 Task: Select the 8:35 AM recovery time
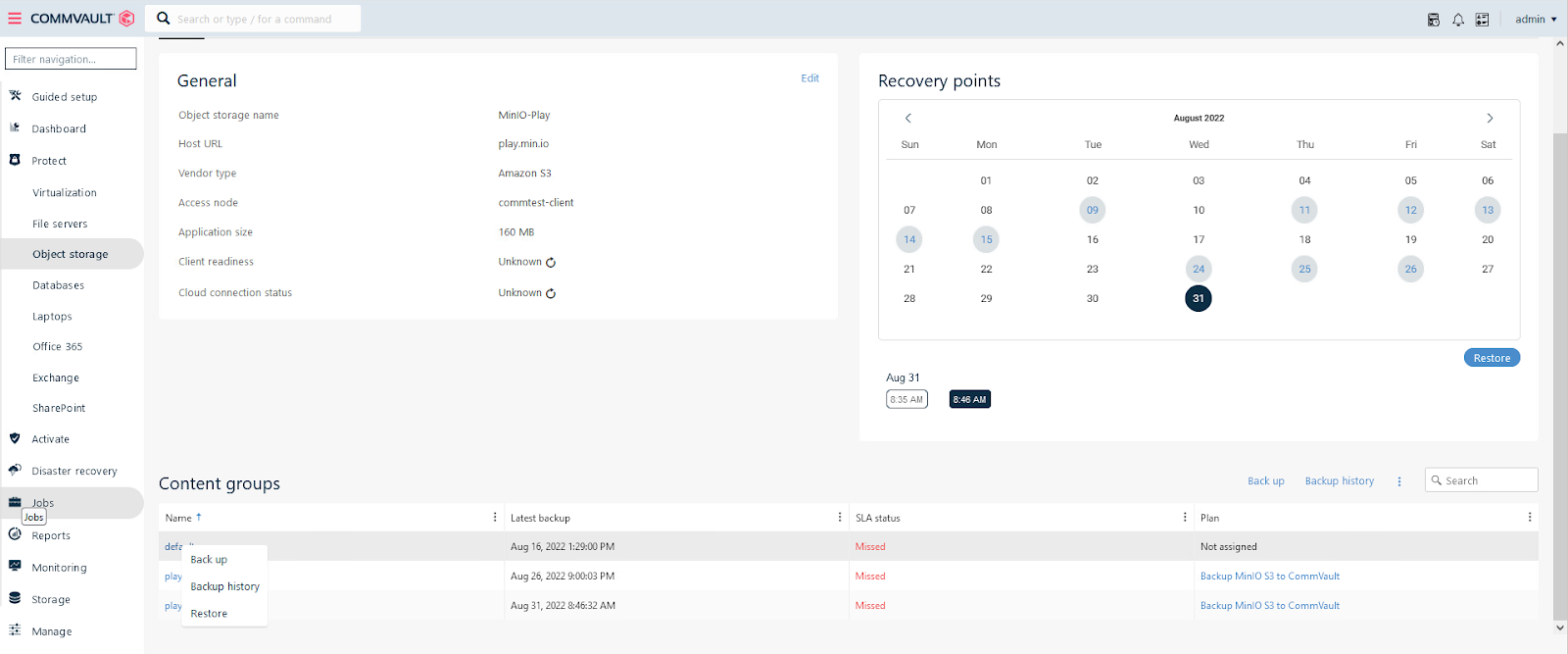click(906, 400)
